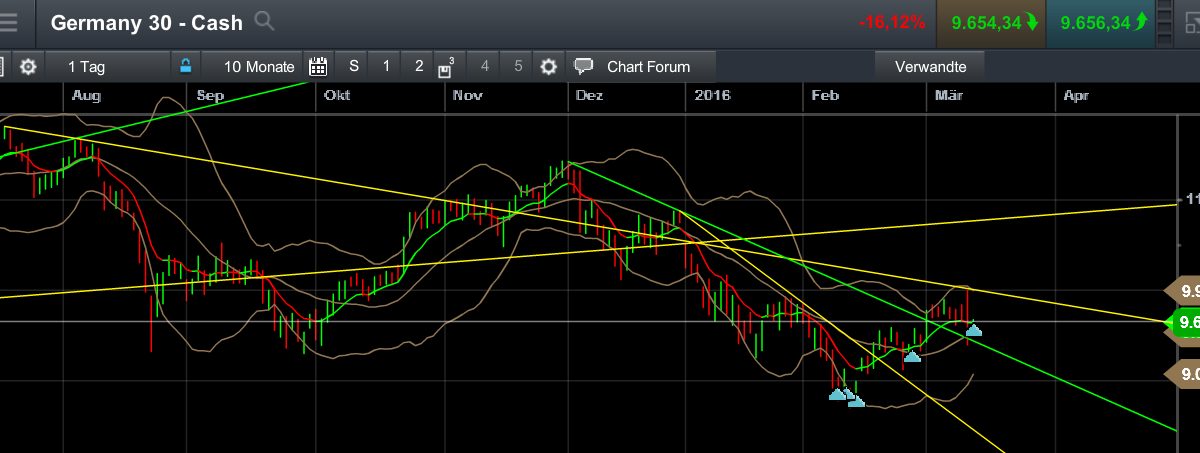Click the stacked panel icon at top right
Screen dimensions: 1200x453
tap(1166, 22)
